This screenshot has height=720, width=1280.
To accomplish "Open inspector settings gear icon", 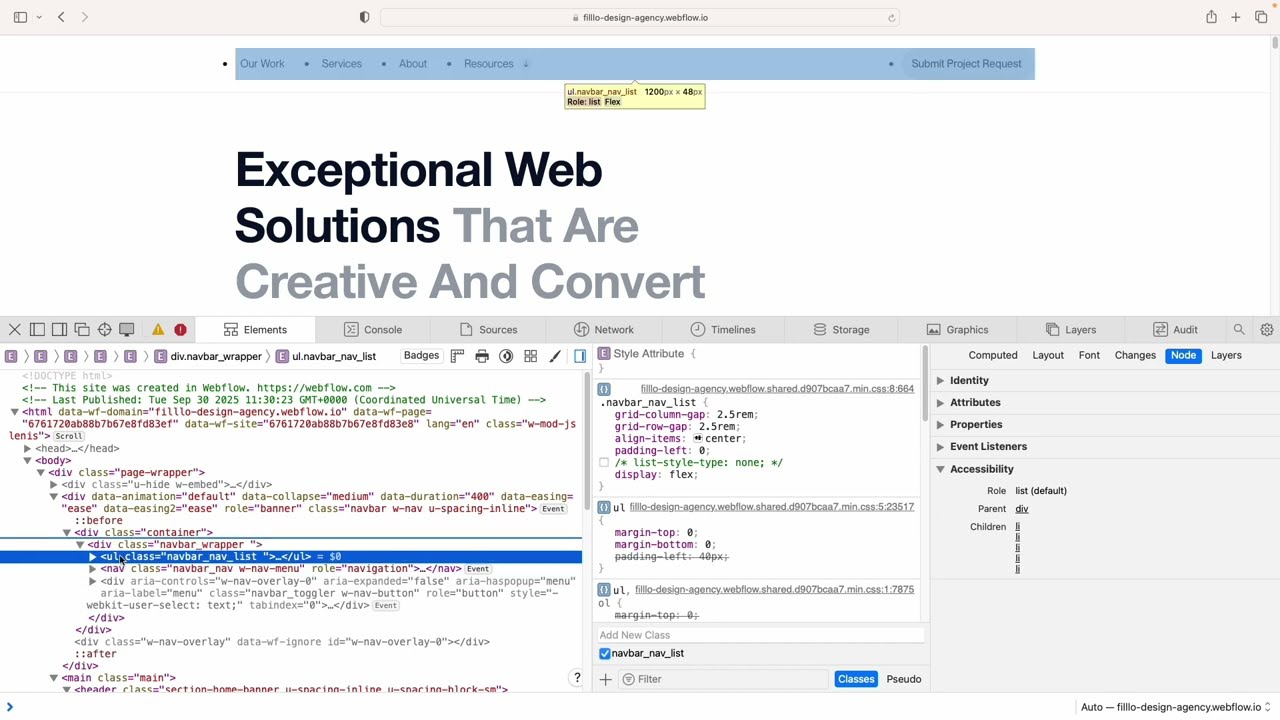I will [x=1267, y=329].
